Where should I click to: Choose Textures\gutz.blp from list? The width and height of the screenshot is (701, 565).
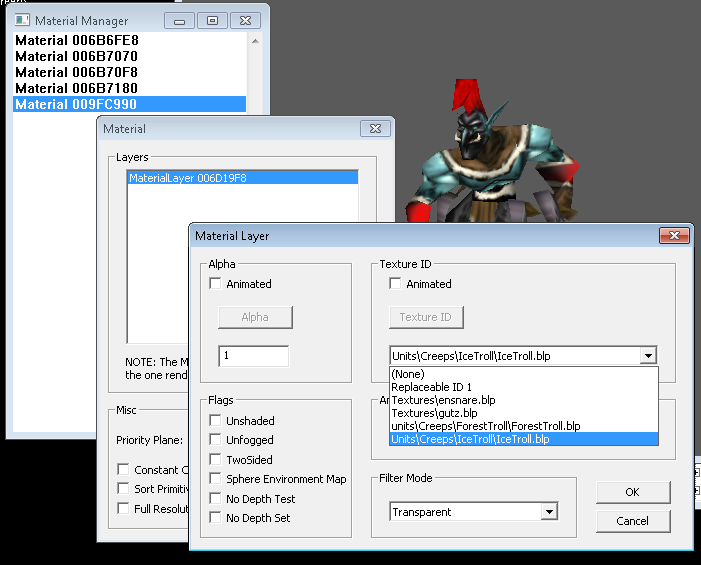point(524,413)
